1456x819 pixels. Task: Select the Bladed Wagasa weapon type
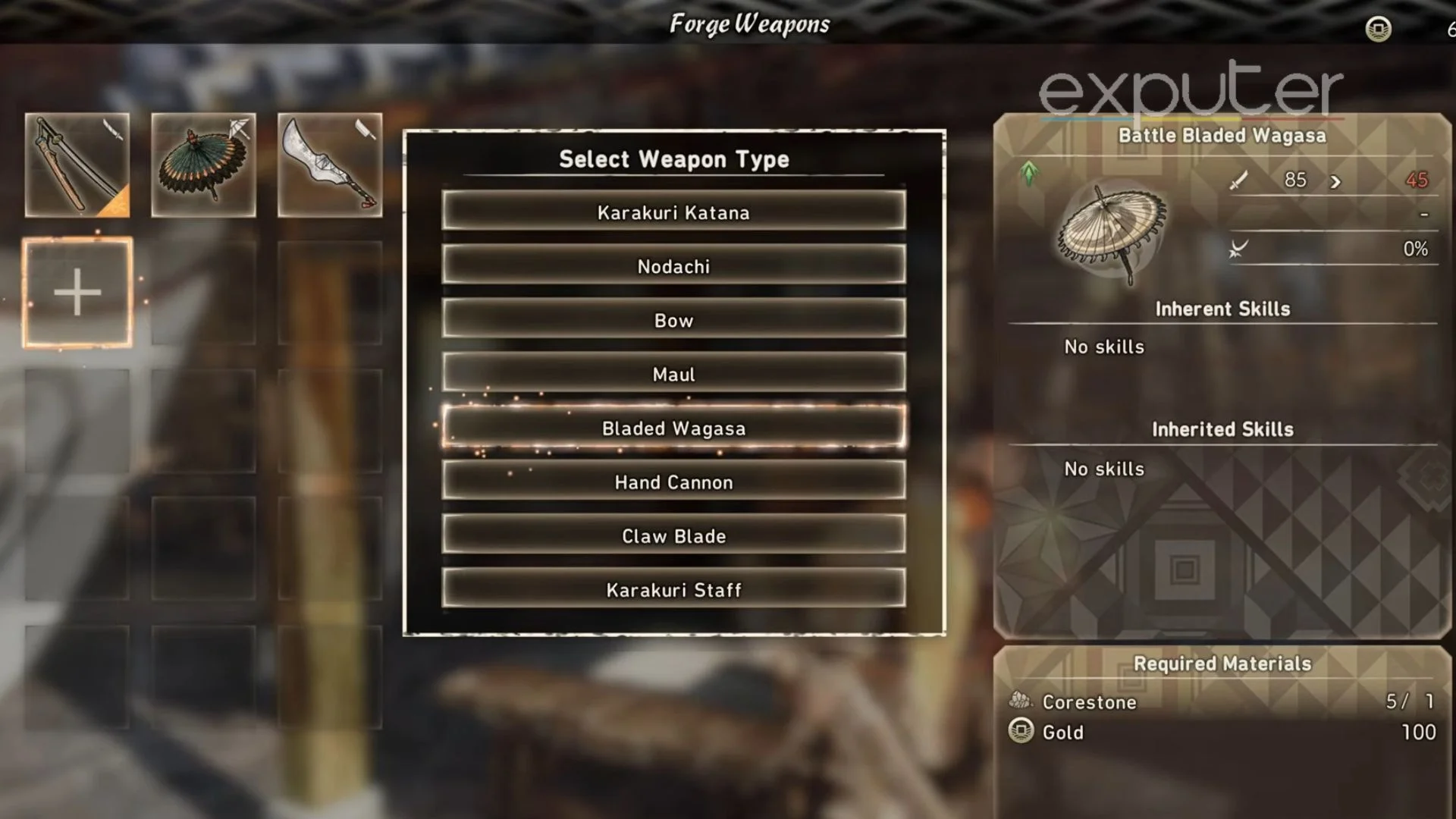[x=673, y=428]
